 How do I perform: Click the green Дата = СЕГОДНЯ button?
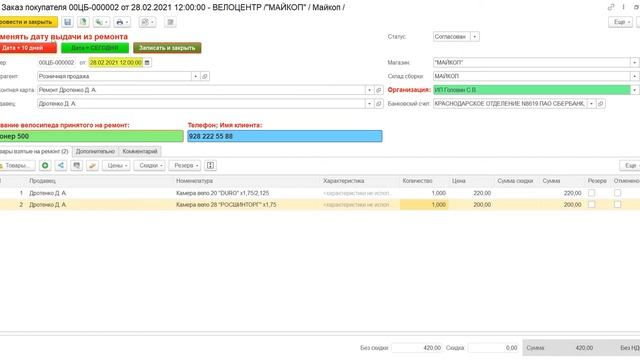pos(95,48)
